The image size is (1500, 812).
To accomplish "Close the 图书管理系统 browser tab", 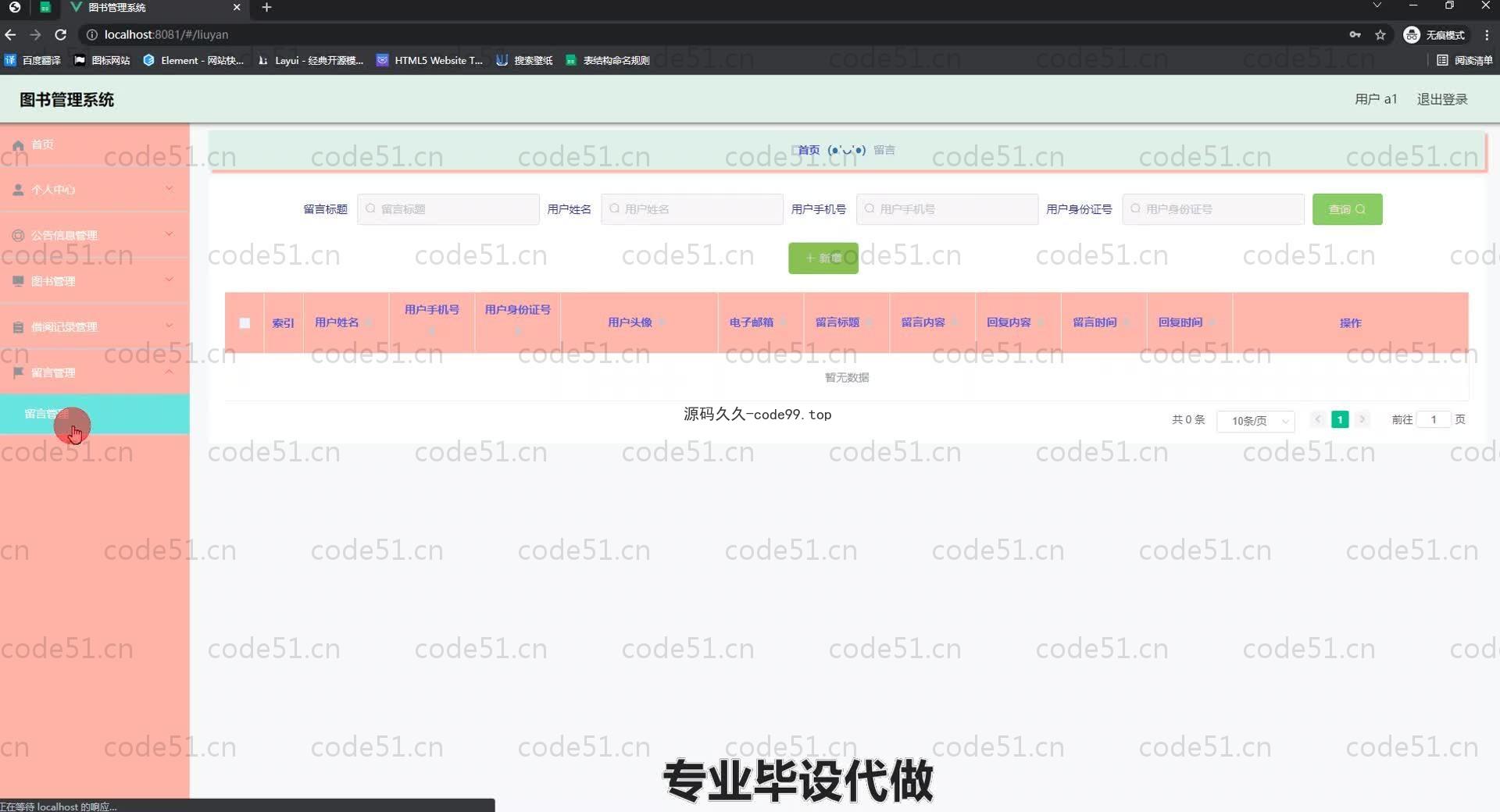I will pos(237,7).
